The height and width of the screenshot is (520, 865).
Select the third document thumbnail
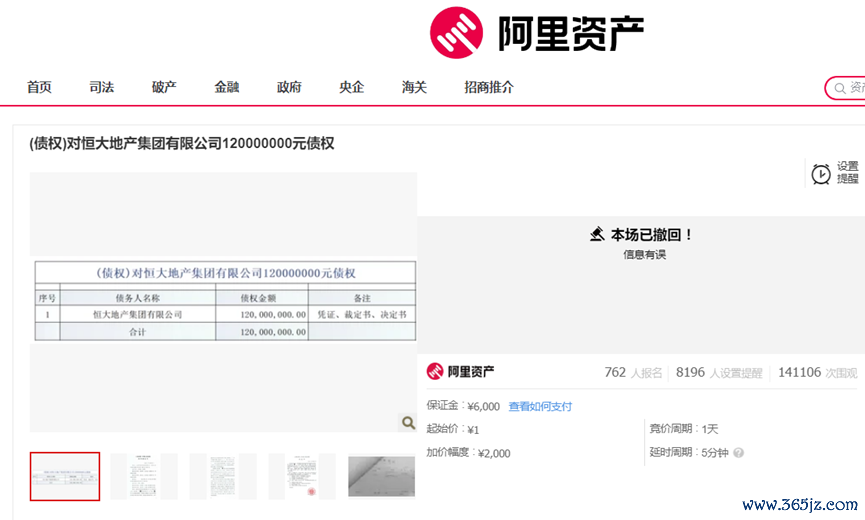[223, 476]
